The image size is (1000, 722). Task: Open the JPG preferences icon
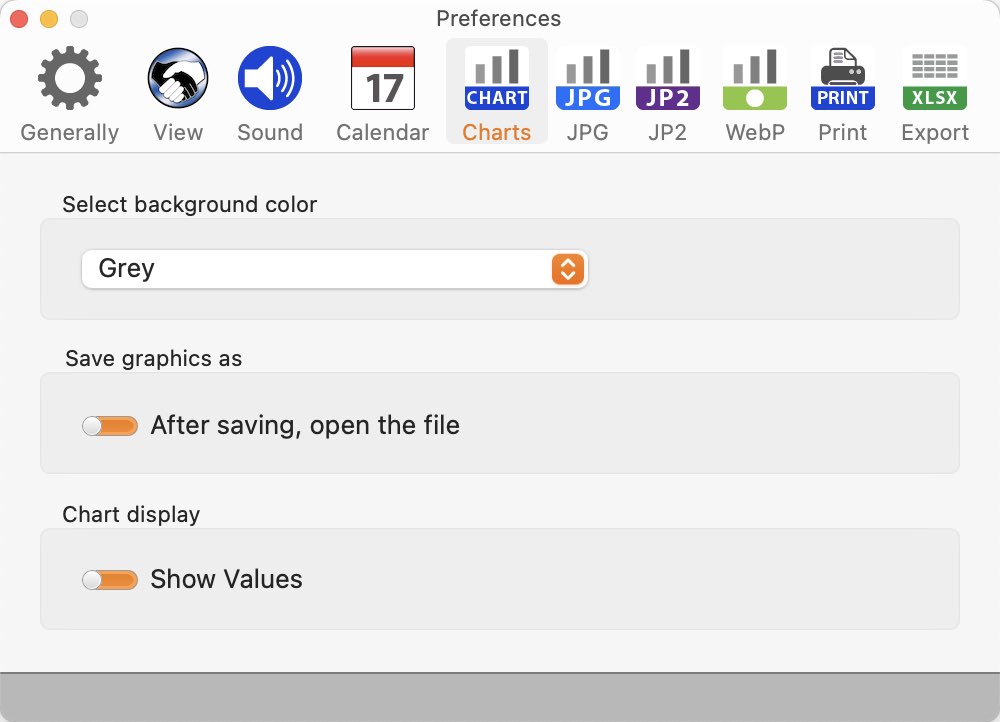(x=587, y=78)
